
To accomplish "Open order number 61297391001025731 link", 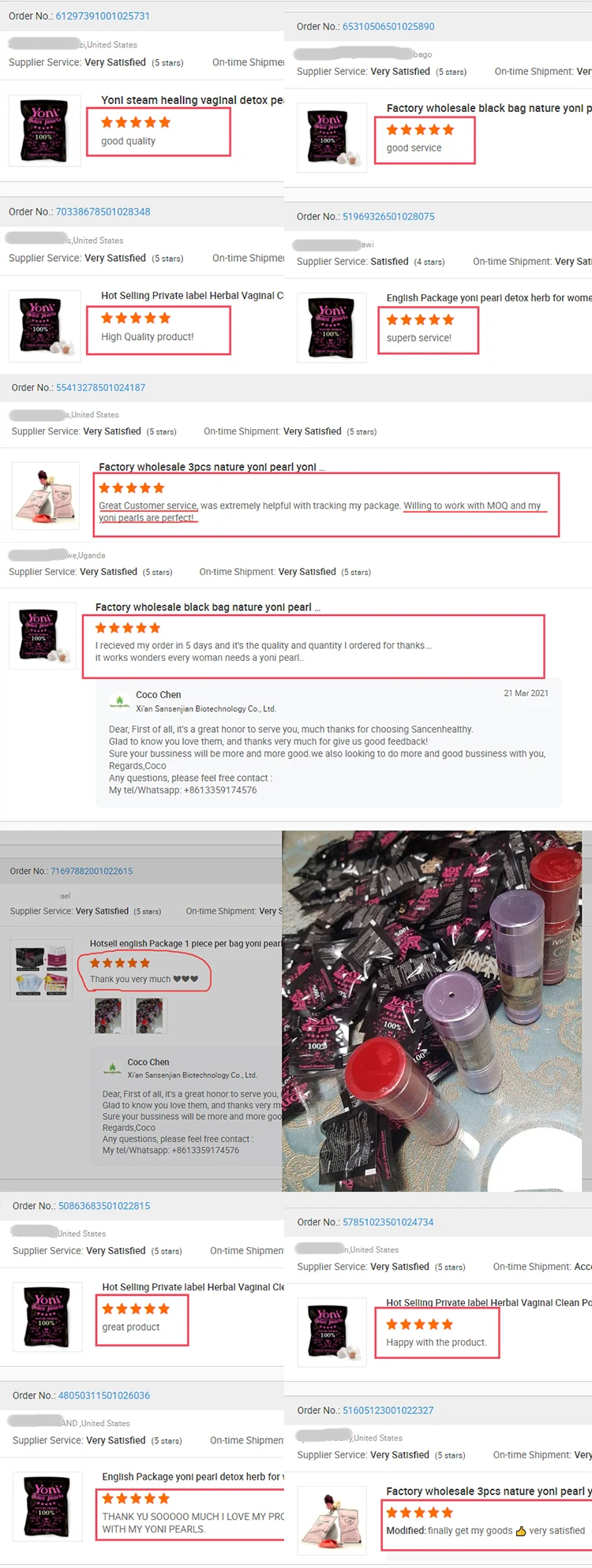I will coord(103,16).
